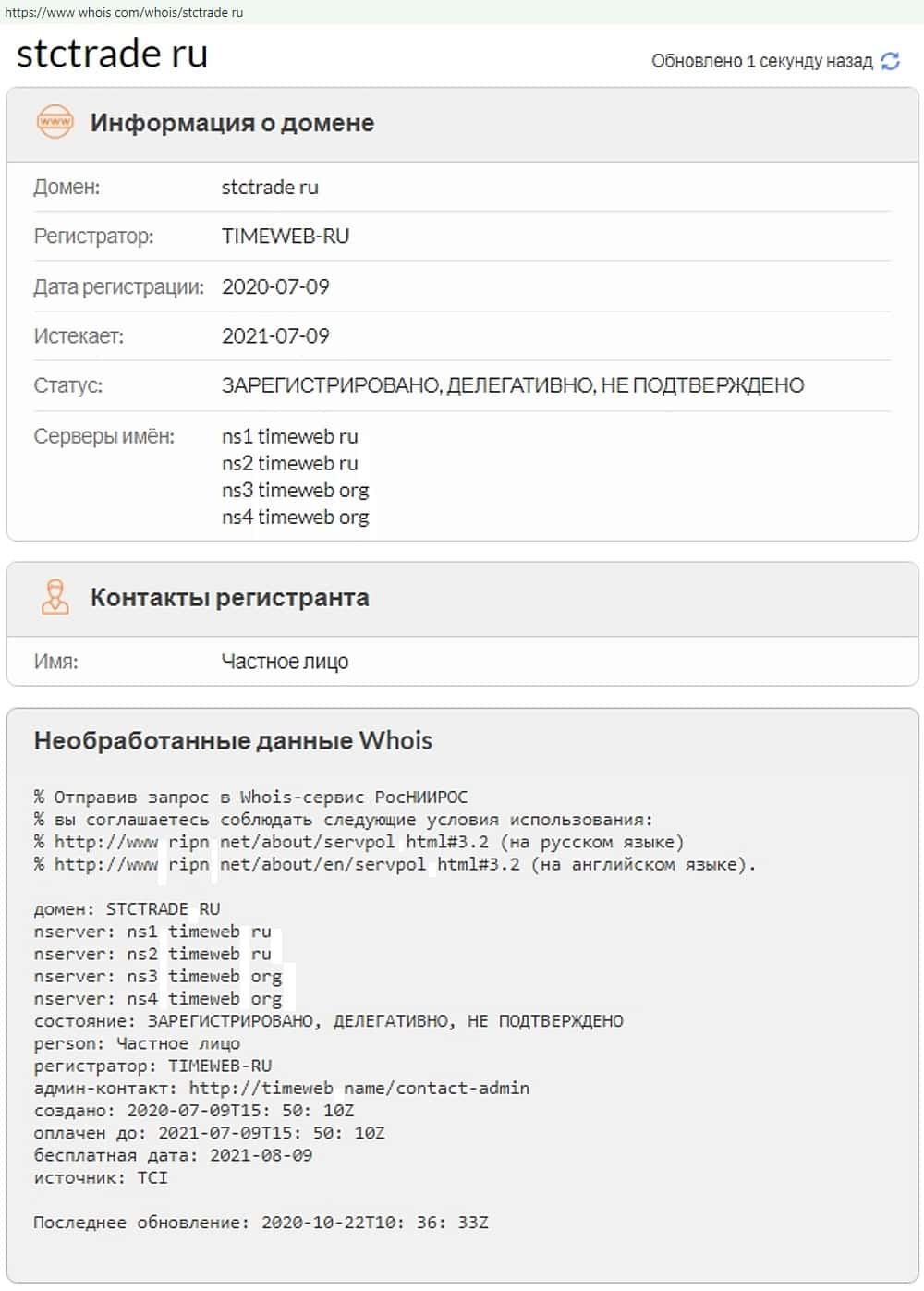Image resolution: width=924 pixels, height=1291 pixels.
Task: Select the TIMEWEB-RU registrar value
Action: point(286,237)
